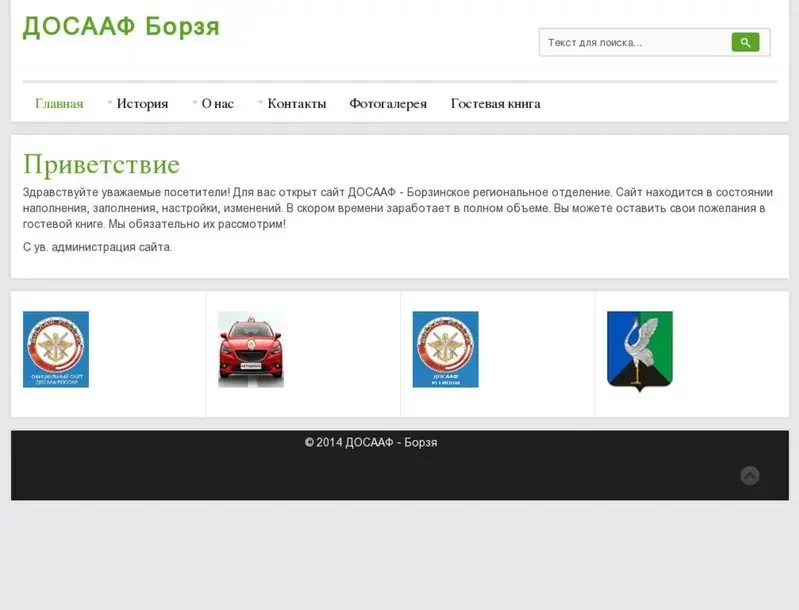This screenshot has height=610, width=799.
Task: Open the red car autoschool image
Action: coord(251,350)
